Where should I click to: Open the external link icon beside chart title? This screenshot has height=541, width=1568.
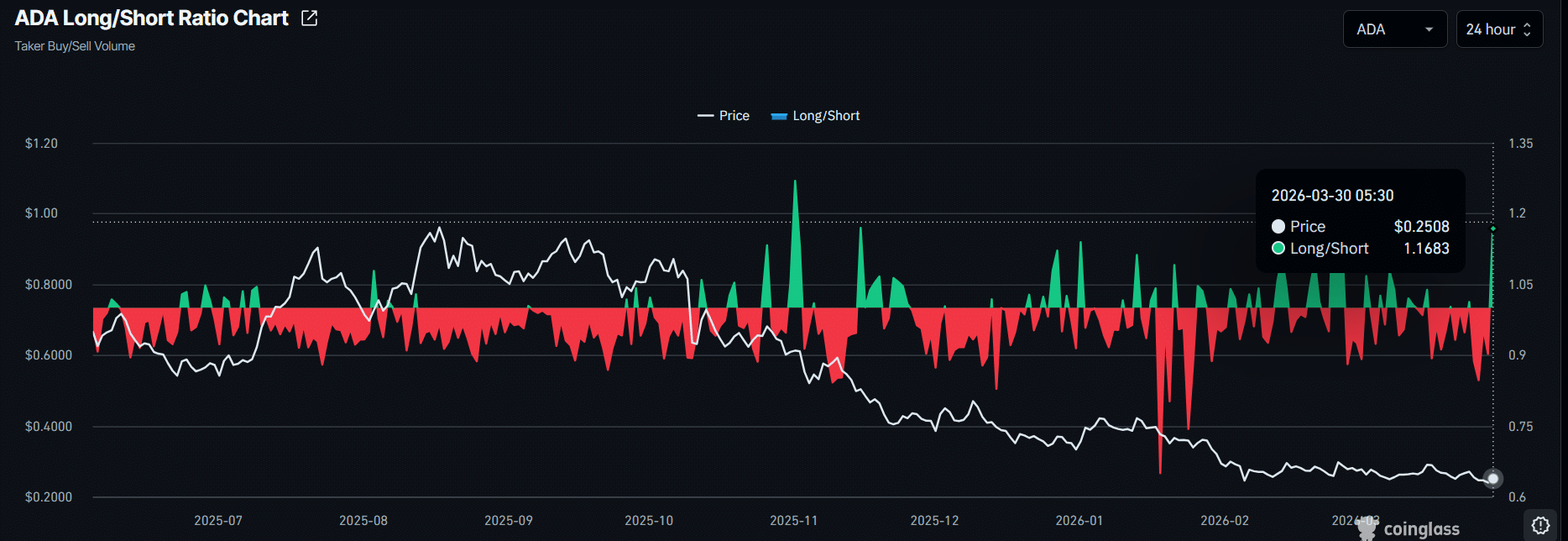[309, 18]
